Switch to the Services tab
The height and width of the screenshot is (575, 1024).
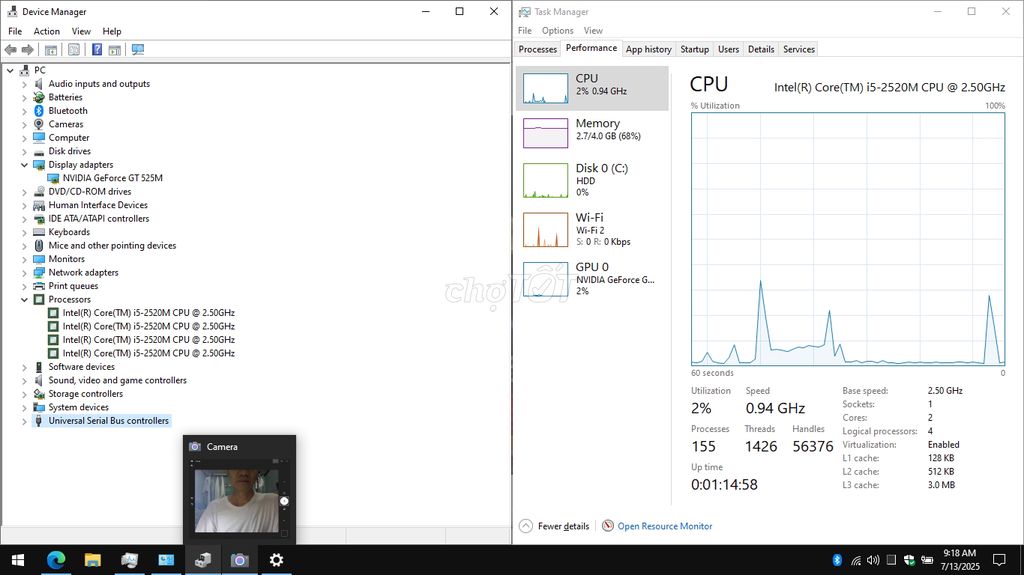click(799, 49)
